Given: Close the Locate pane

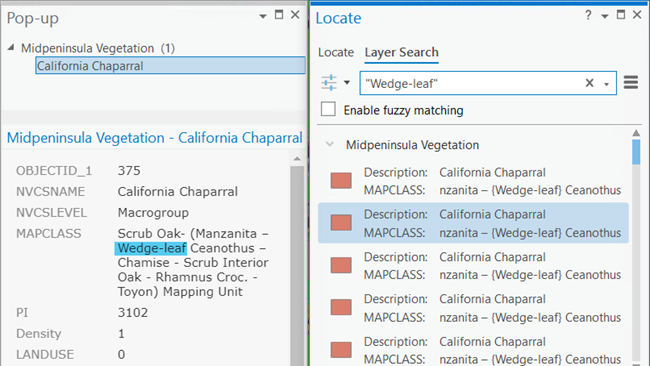Looking at the screenshot, I should 637,15.
